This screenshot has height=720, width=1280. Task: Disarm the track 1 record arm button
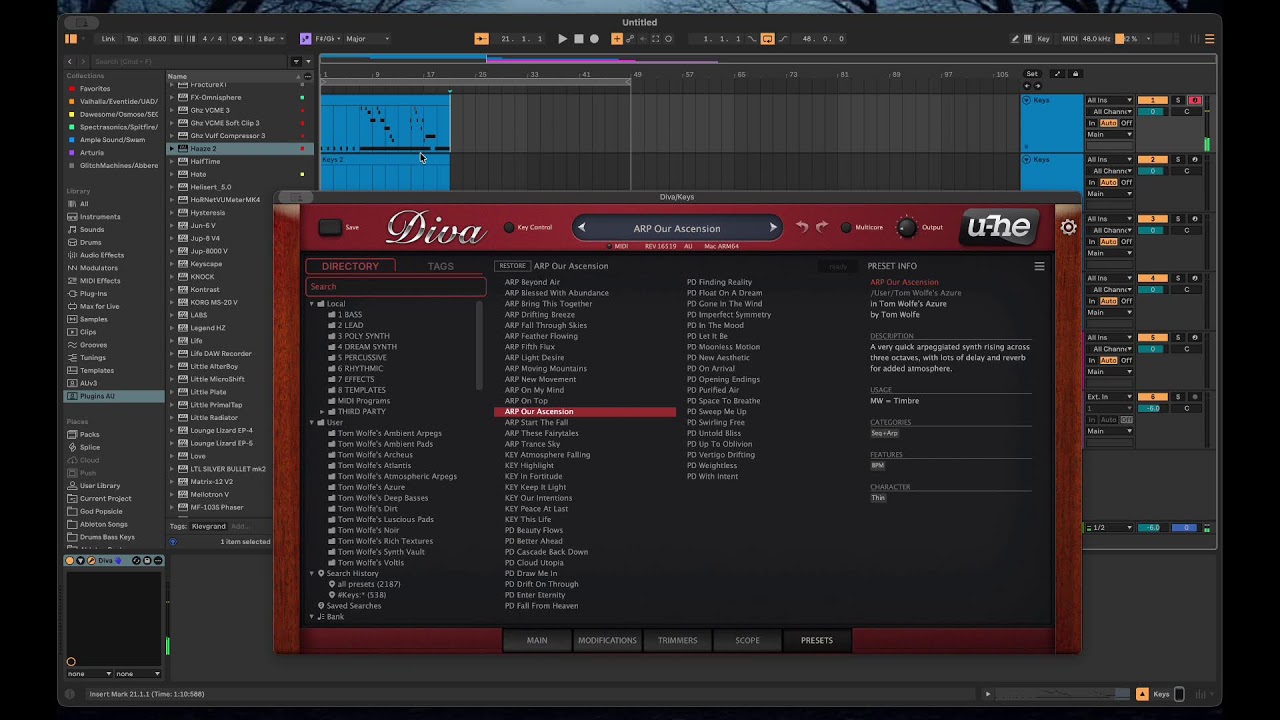tap(1195, 100)
